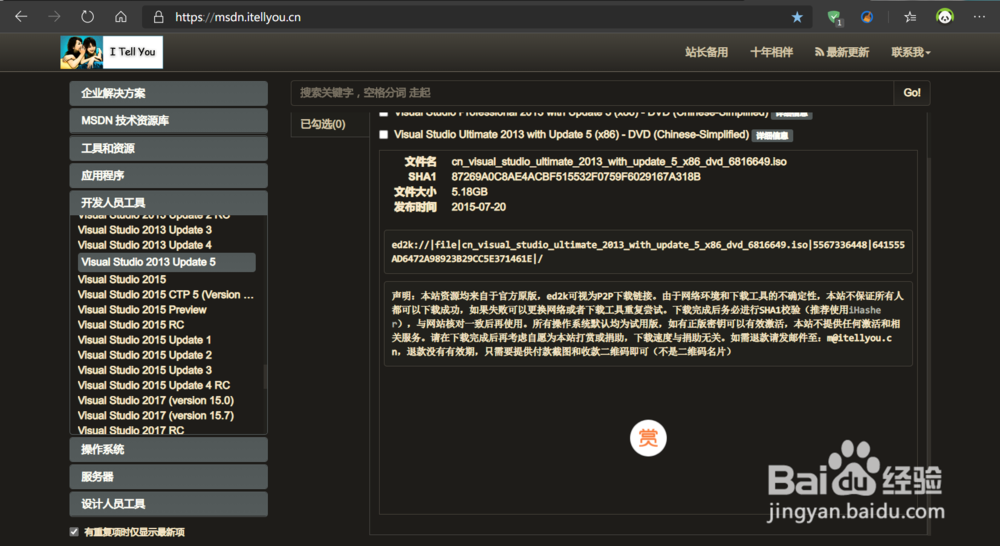
Task: Click 详细信息 badge for Ultimate 2013
Action: tap(772, 135)
